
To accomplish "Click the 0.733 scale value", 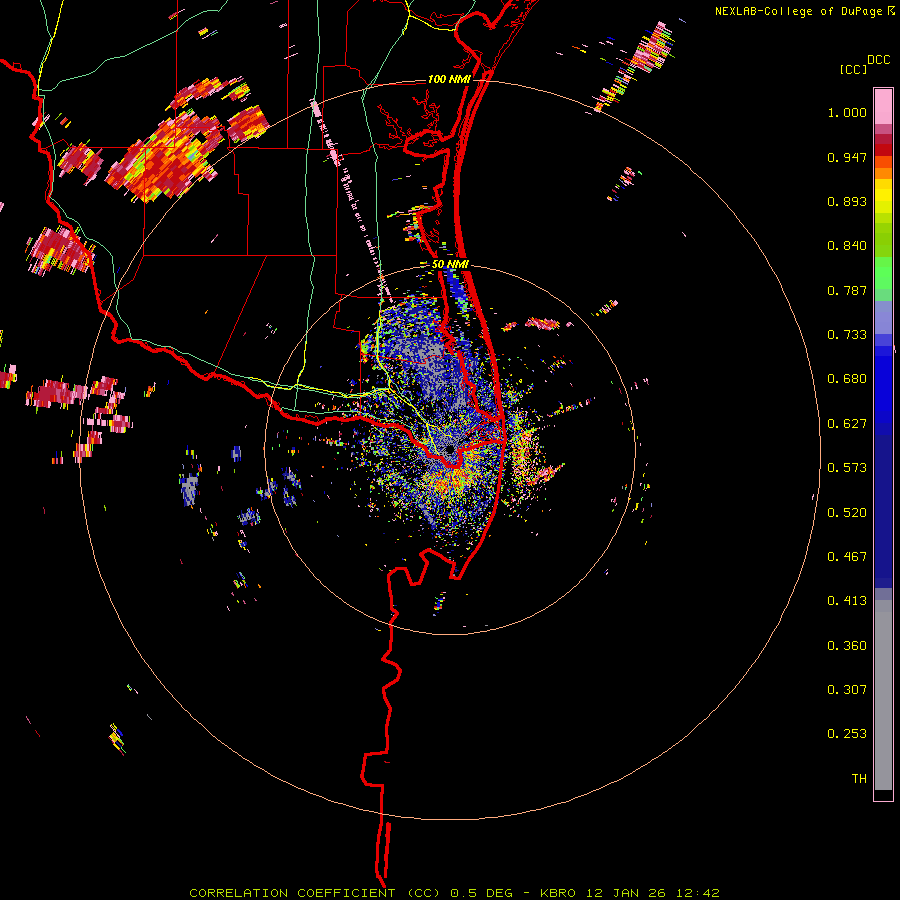I will click(x=847, y=335).
